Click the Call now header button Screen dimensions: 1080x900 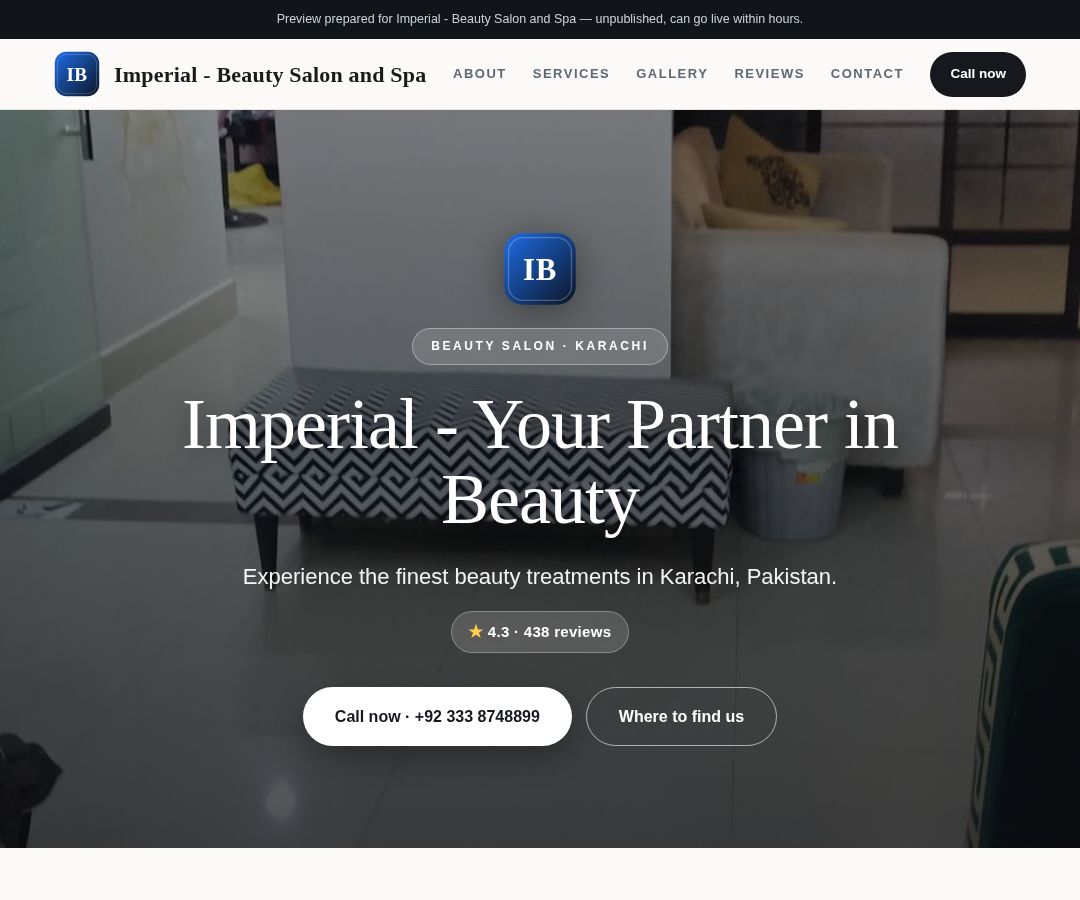(x=977, y=74)
